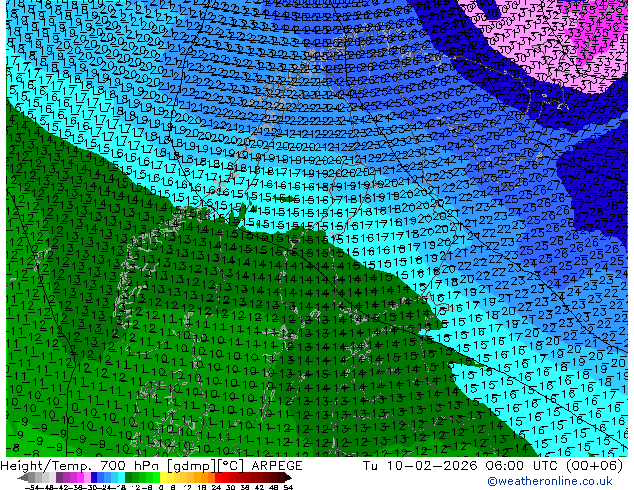Click the cyan swatch next to dark green in legend
This screenshot has width=634, height=490.
click(x=121, y=477)
